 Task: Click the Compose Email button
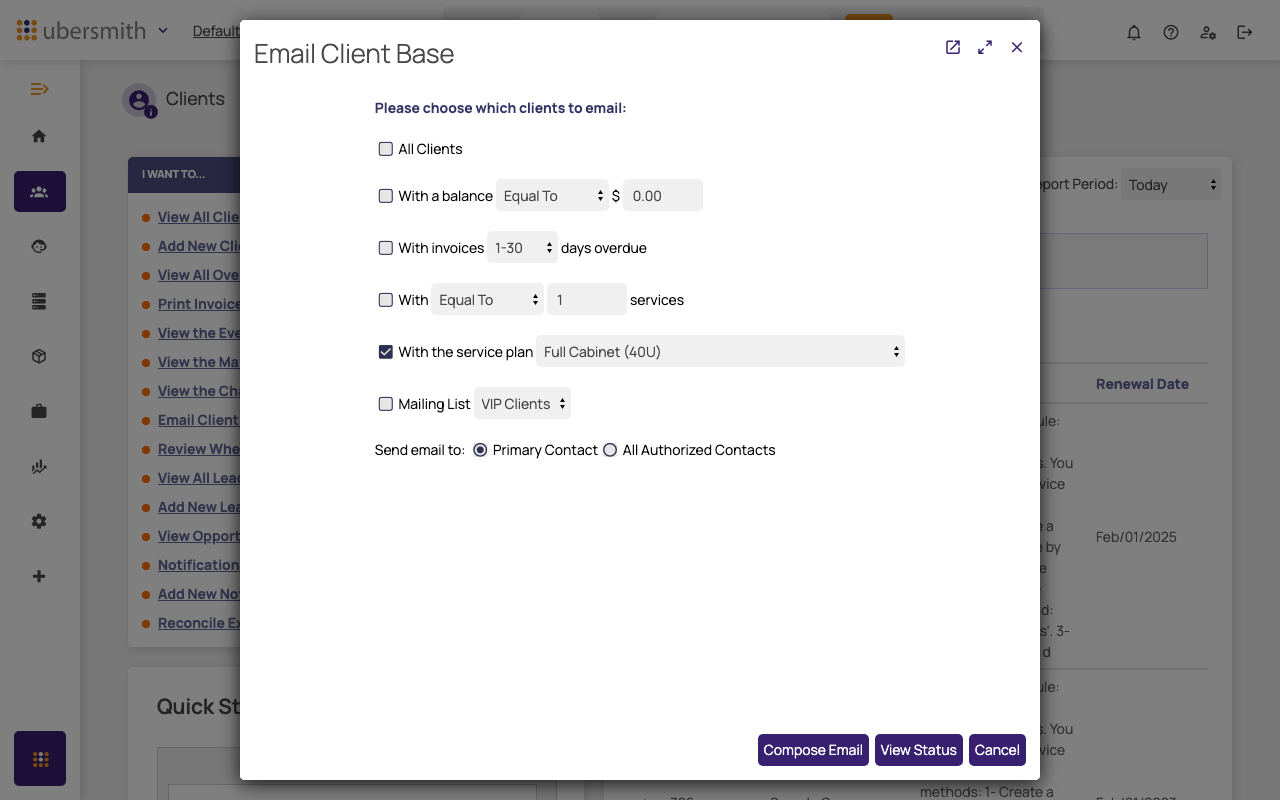tap(813, 750)
